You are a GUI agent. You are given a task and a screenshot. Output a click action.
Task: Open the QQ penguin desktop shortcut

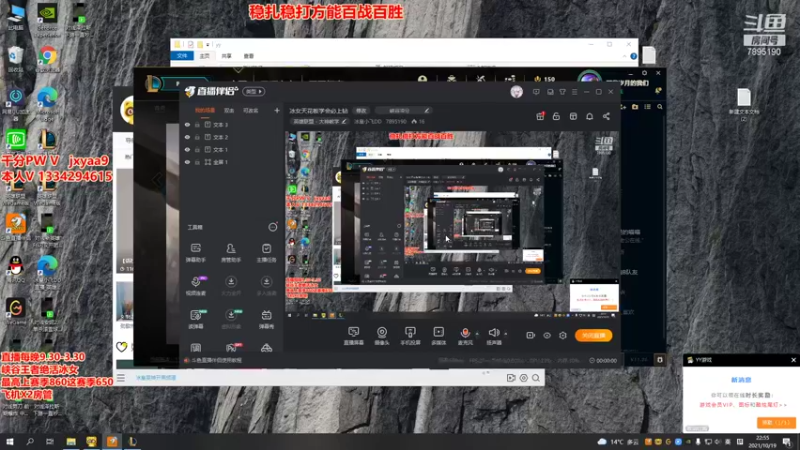point(16,269)
